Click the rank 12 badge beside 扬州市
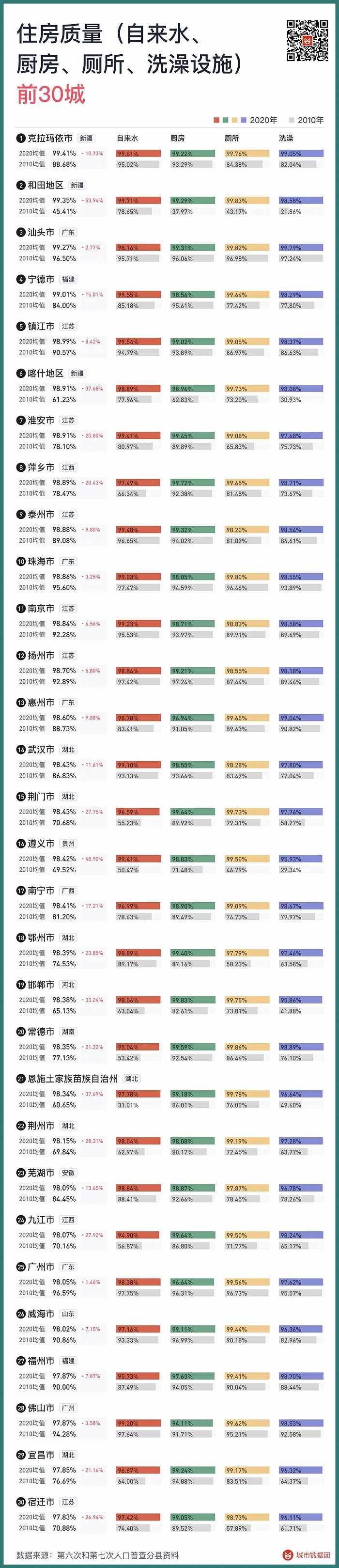Screen dimensions: 339x1568 (x=21, y=656)
